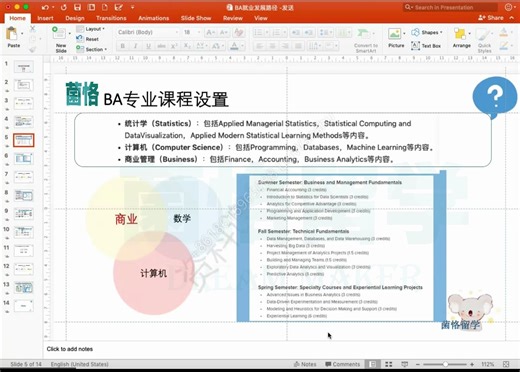Switch to Slide Sorter view icon
This screenshot has width=520, height=372.
(x=388, y=364)
